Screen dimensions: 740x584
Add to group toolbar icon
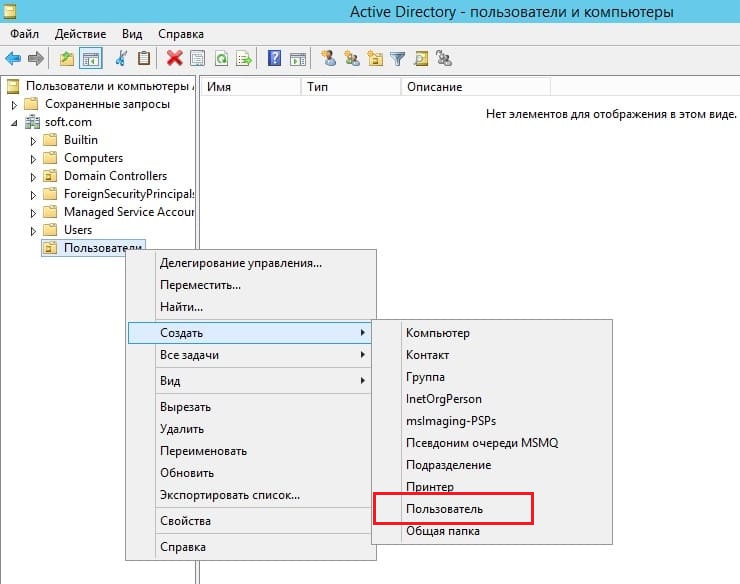[444, 59]
